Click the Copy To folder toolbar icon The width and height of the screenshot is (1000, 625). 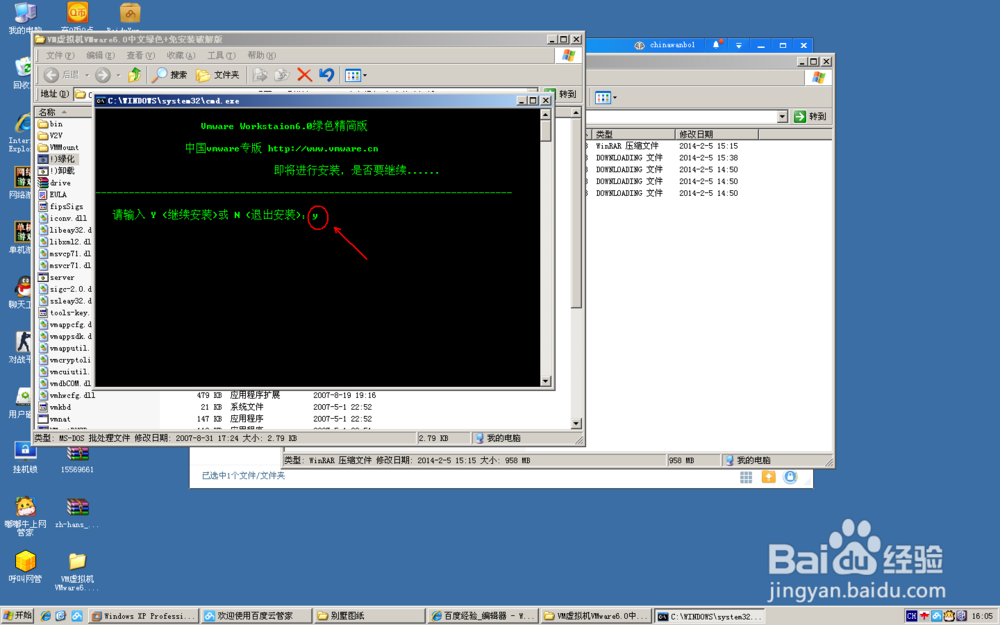pos(281,75)
